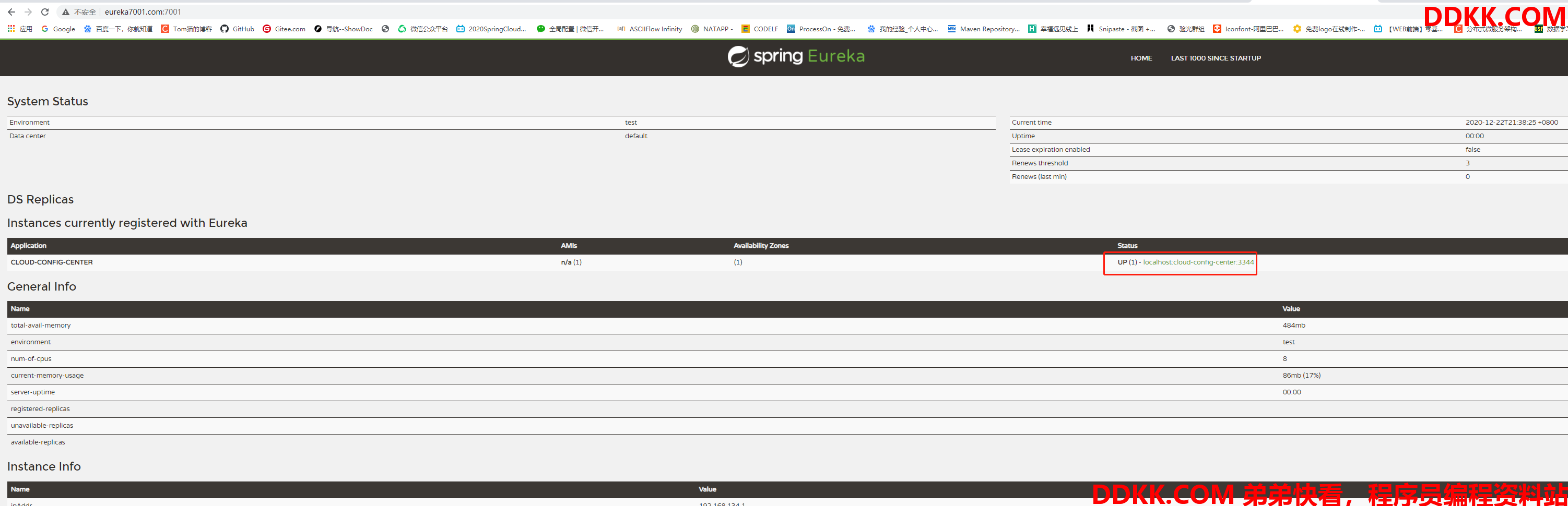Image resolution: width=1568 pixels, height=506 pixels.
Task: Click the Lease expiration enabled value false
Action: pyautogui.click(x=1472, y=150)
